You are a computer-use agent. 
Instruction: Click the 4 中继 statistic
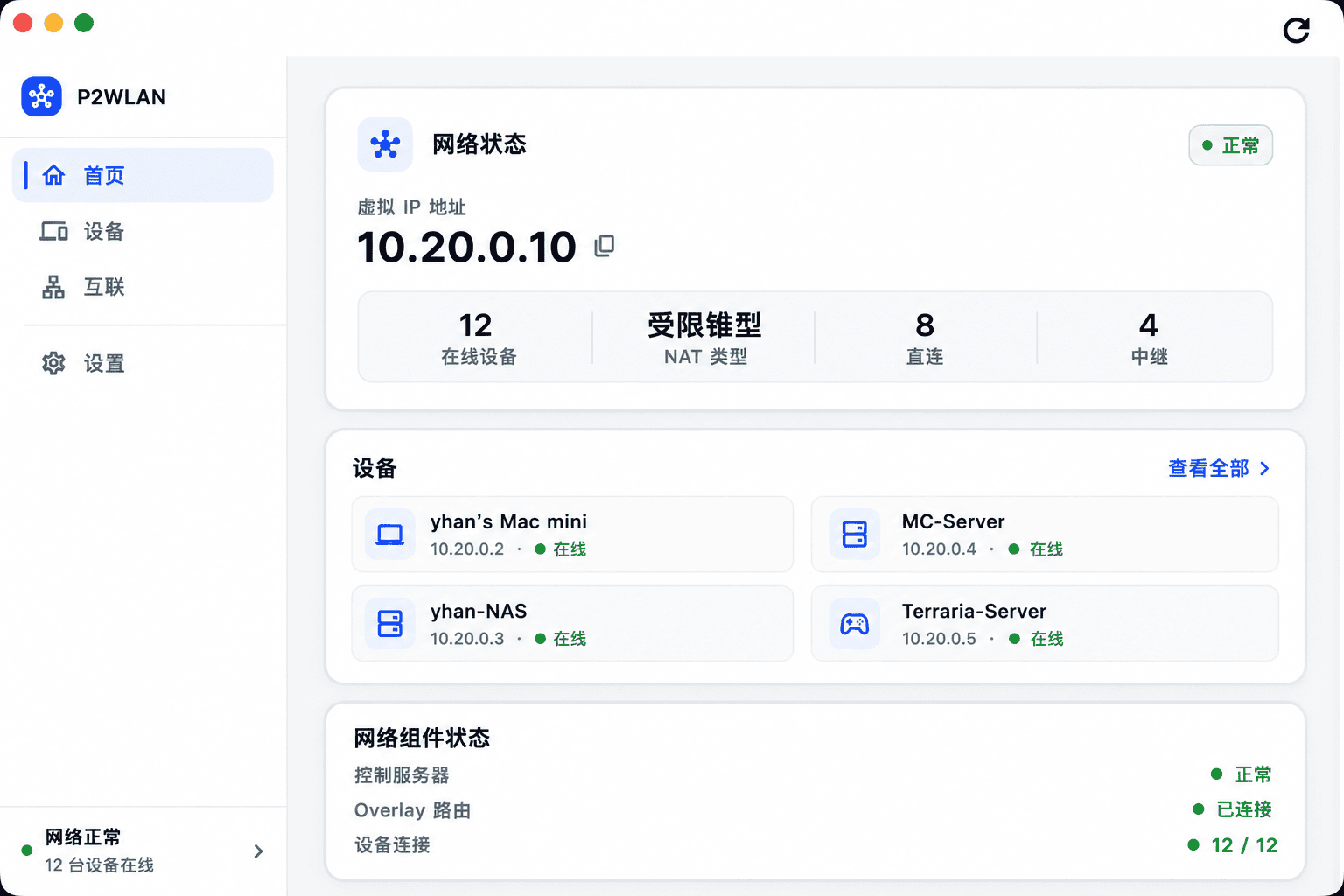click(1149, 337)
